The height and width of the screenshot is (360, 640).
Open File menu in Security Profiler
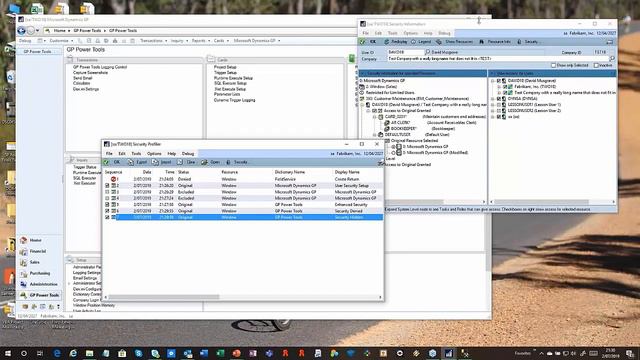coord(109,154)
